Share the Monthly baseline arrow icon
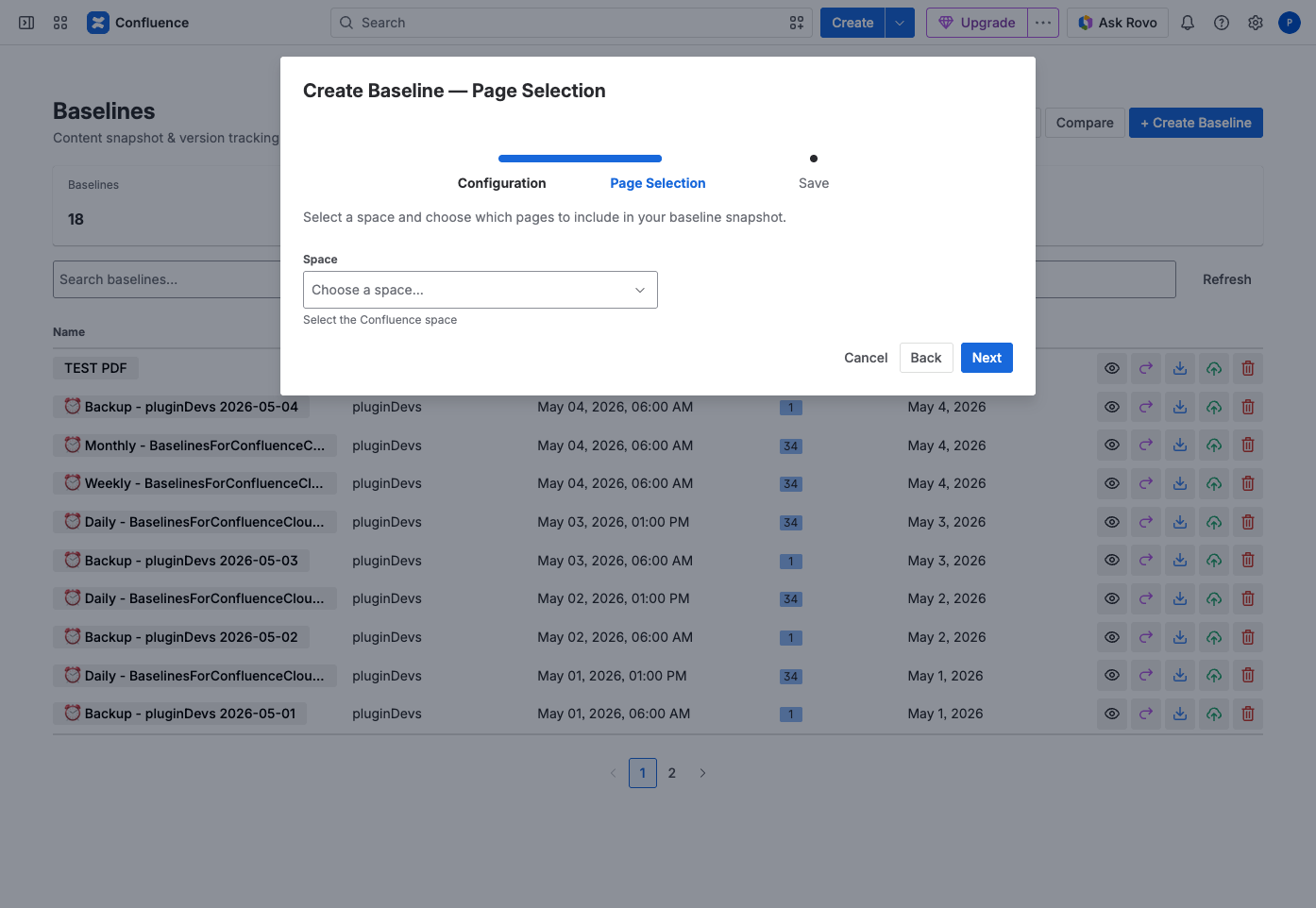Screen dimensions: 1316x908 tap(1146, 445)
